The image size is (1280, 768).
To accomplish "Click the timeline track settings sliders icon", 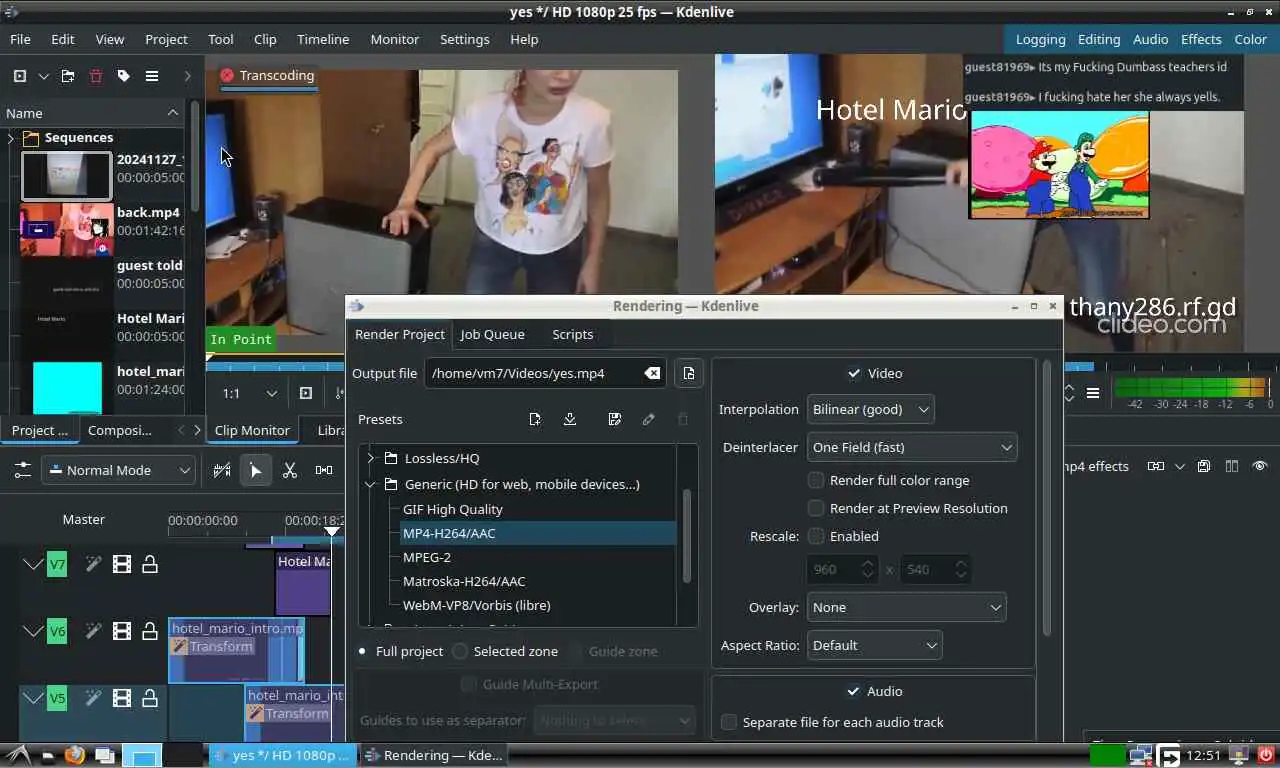I will (x=22, y=470).
